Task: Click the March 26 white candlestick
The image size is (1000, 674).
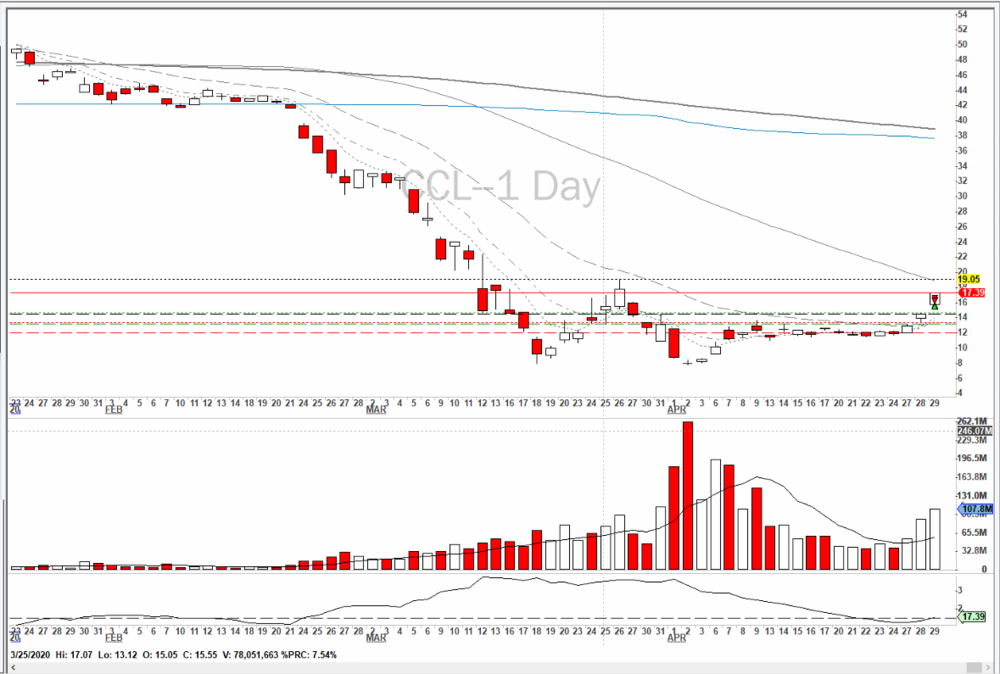Action: [620, 298]
